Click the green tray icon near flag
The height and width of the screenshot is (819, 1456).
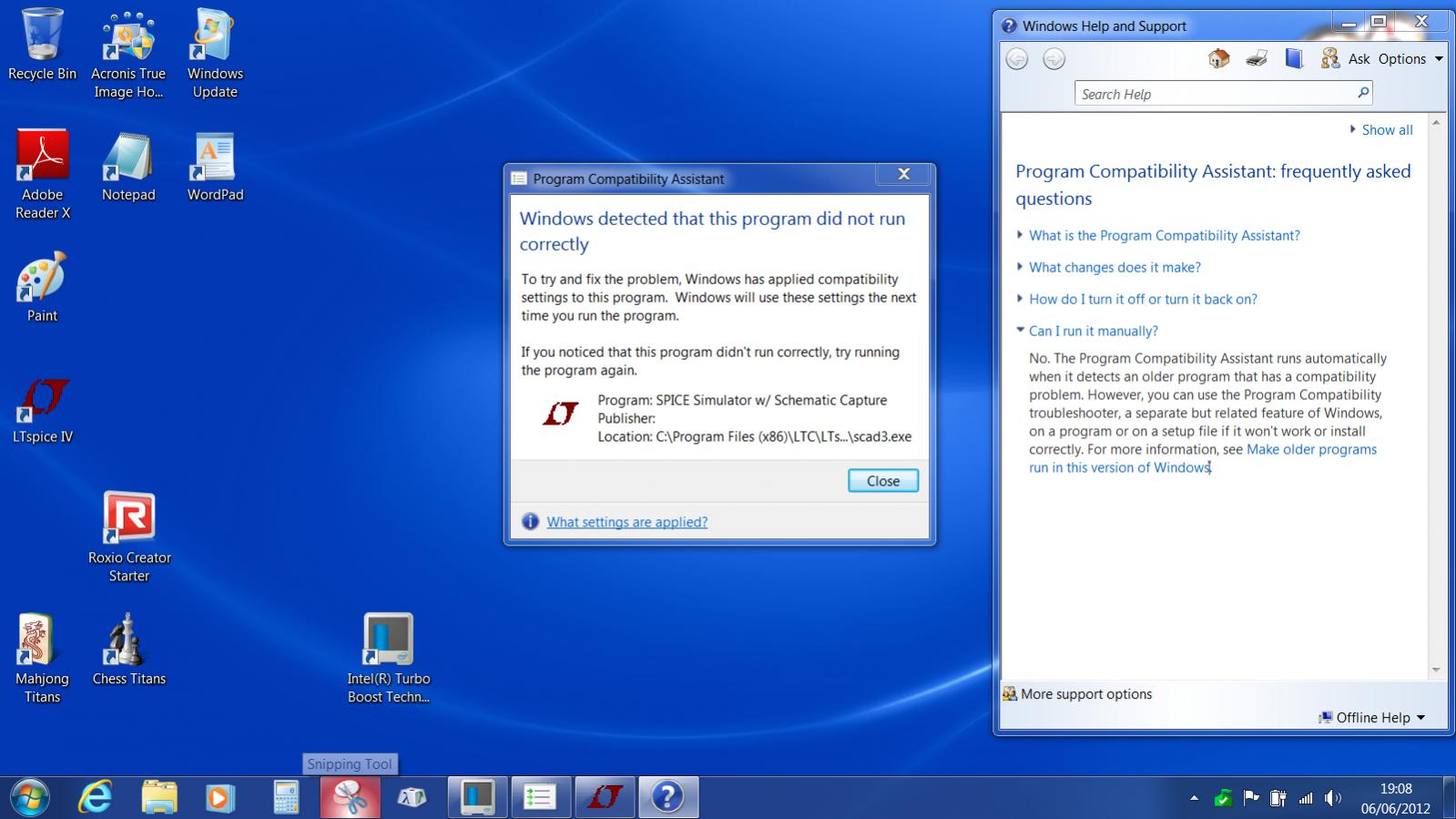point(1223,799)
